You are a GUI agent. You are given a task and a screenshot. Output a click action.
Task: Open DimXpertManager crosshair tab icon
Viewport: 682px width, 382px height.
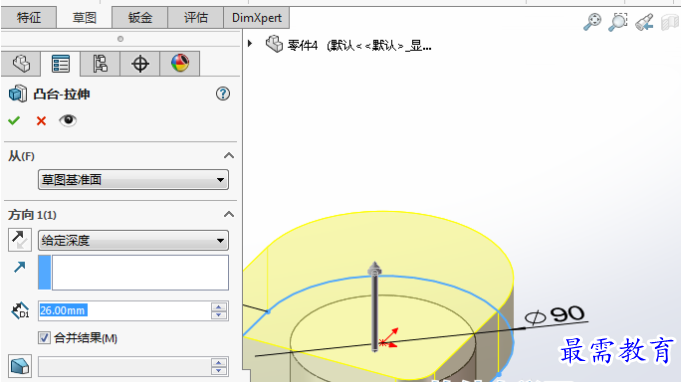point(140,64)
